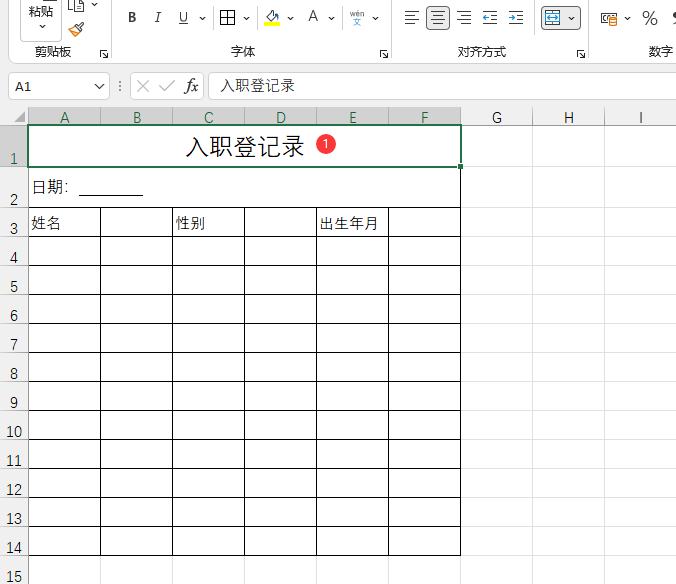The height and width of the screenshot is (584, 676).
Task: Click the select all corner triangle
Action: point(19,116)
